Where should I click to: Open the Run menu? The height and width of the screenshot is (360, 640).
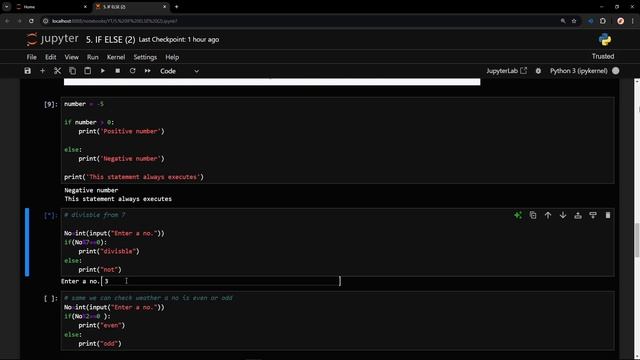click(x=93, y=57)
